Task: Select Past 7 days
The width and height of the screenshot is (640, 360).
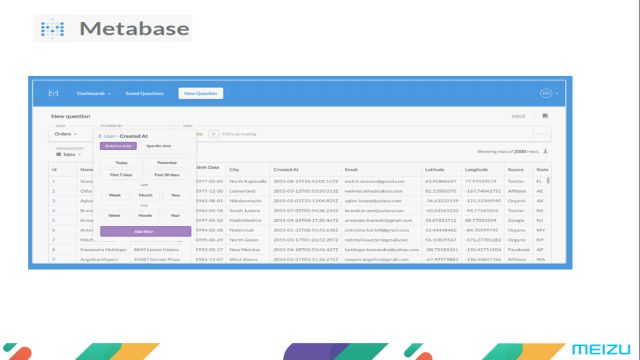Action: [121, 175]
